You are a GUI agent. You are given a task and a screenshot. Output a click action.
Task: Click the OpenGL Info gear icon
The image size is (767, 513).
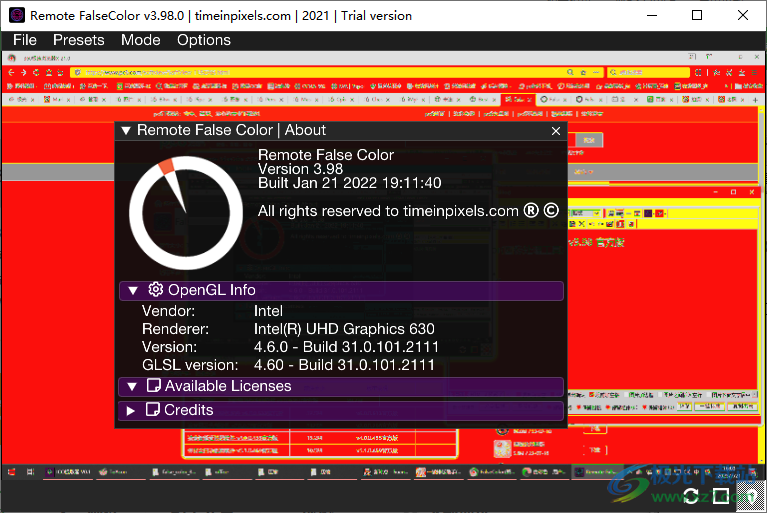tap(156, 290)
